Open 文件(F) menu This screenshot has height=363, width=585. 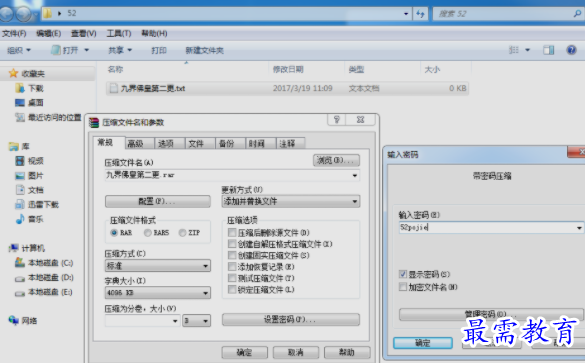[x=14, y=34]
